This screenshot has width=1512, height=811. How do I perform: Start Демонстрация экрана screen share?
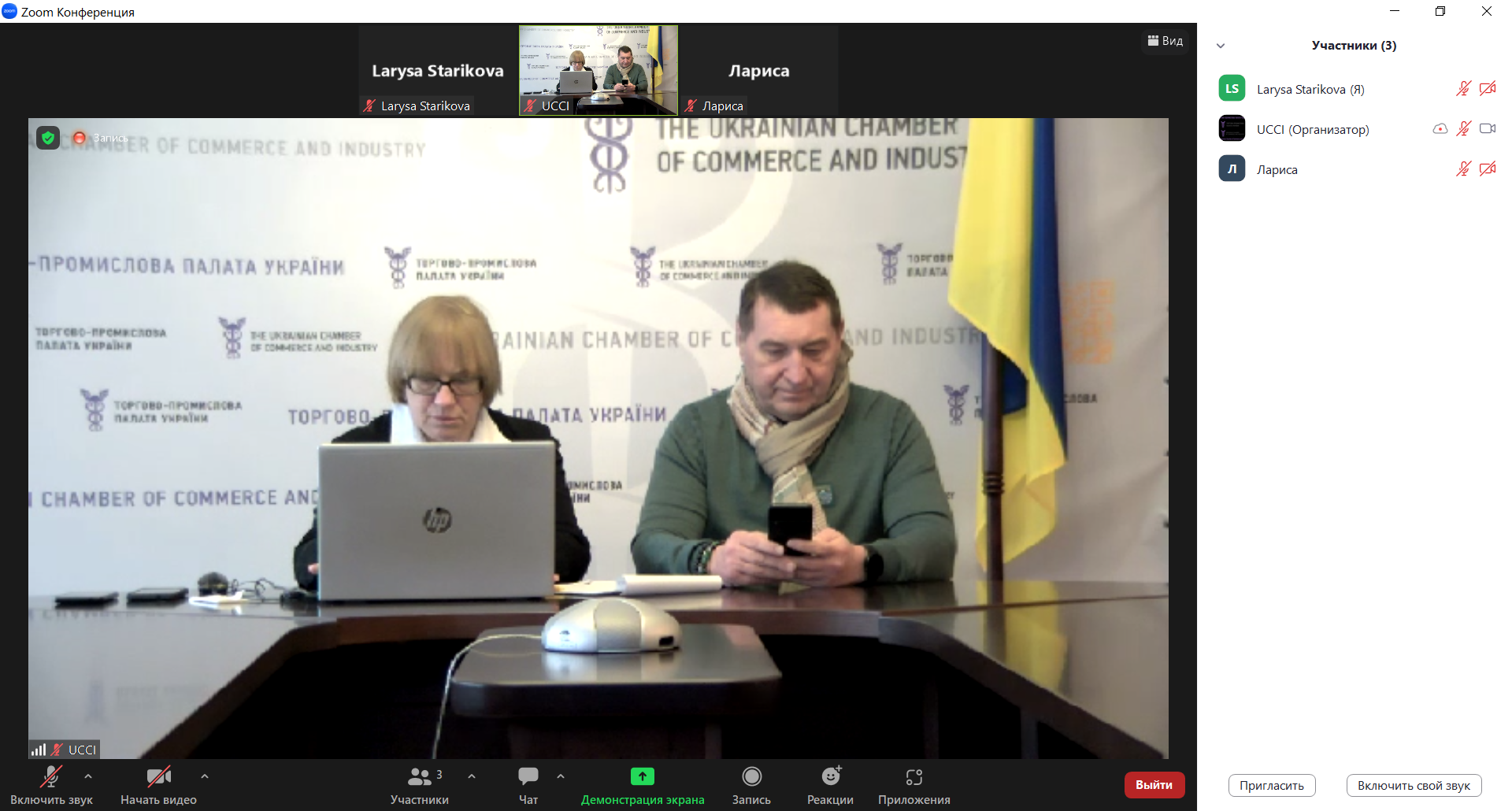point(643,785)
